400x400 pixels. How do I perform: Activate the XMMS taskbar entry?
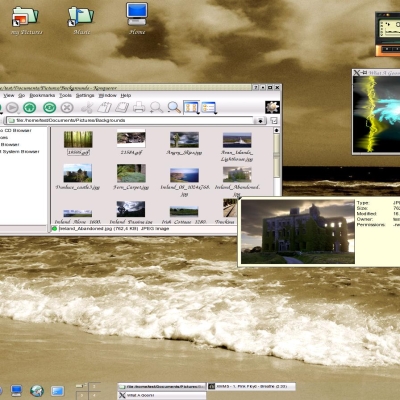pos(251,386)
